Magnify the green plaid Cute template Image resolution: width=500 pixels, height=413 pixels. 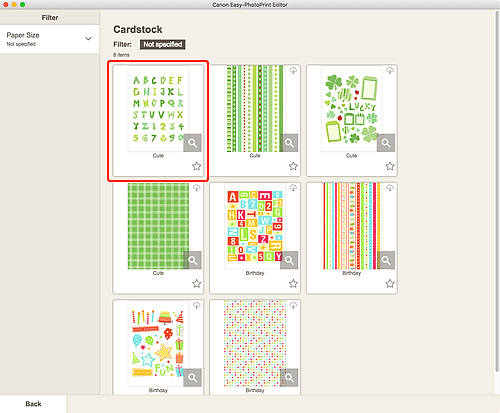coord(192,260)
